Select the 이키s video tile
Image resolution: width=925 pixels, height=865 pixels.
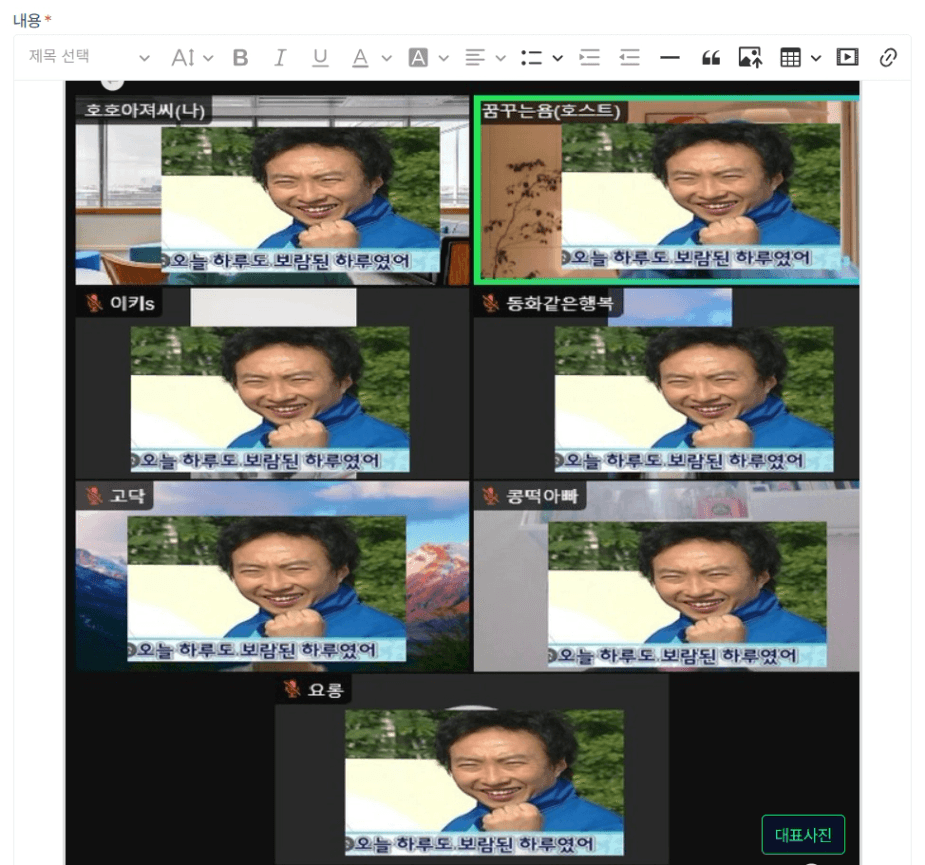[x=273, y=384]
